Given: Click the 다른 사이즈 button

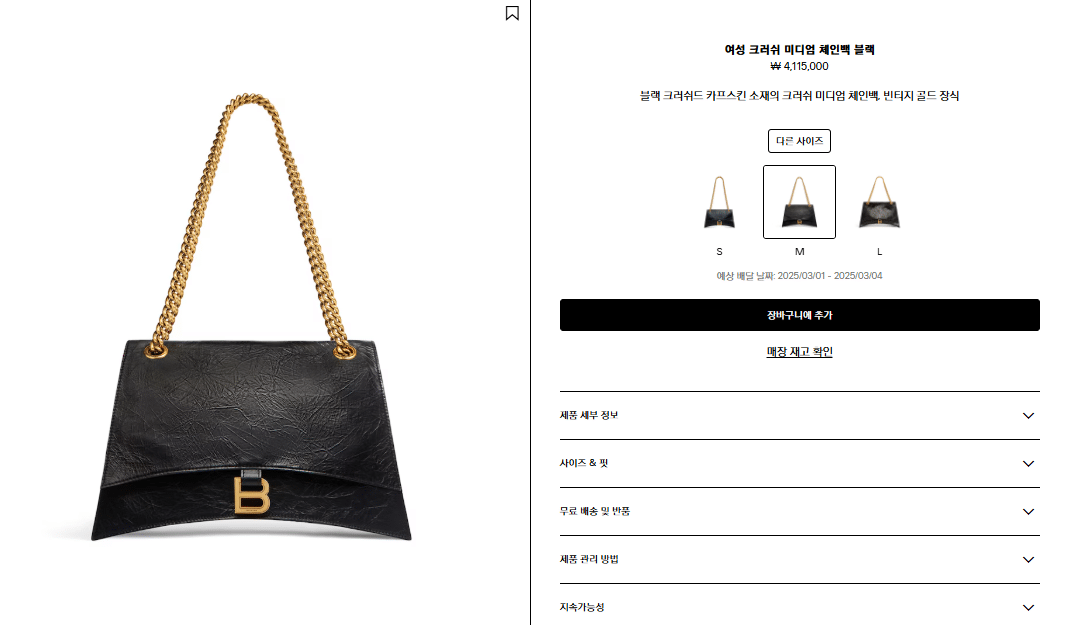Looking at the screenshot, I should (799, 141).
